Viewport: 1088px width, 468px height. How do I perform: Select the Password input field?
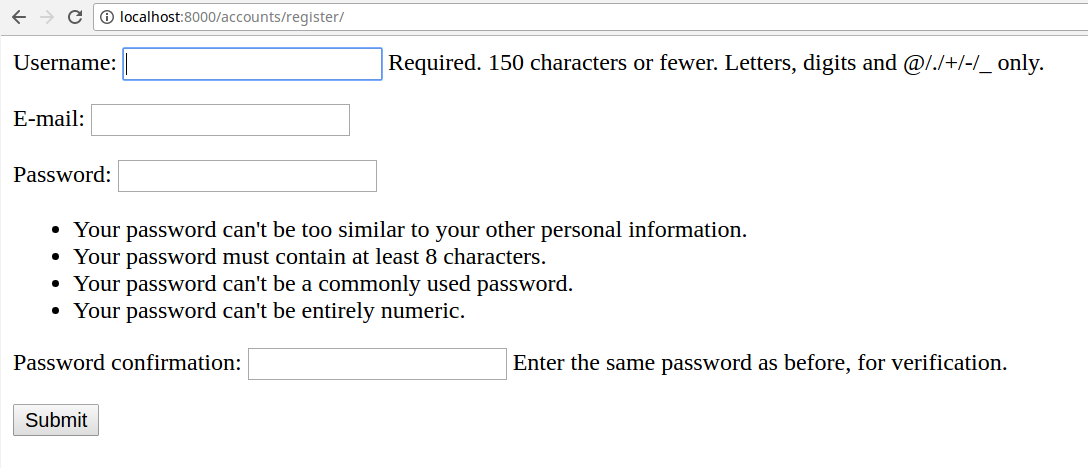(247, 176)
